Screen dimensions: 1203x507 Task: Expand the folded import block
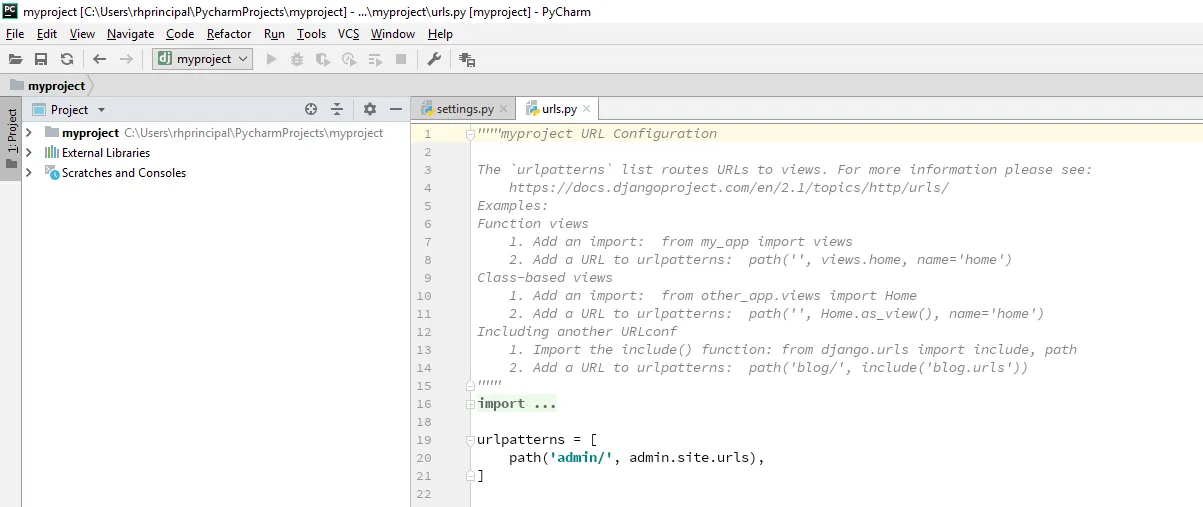click(x=470, y=404)
